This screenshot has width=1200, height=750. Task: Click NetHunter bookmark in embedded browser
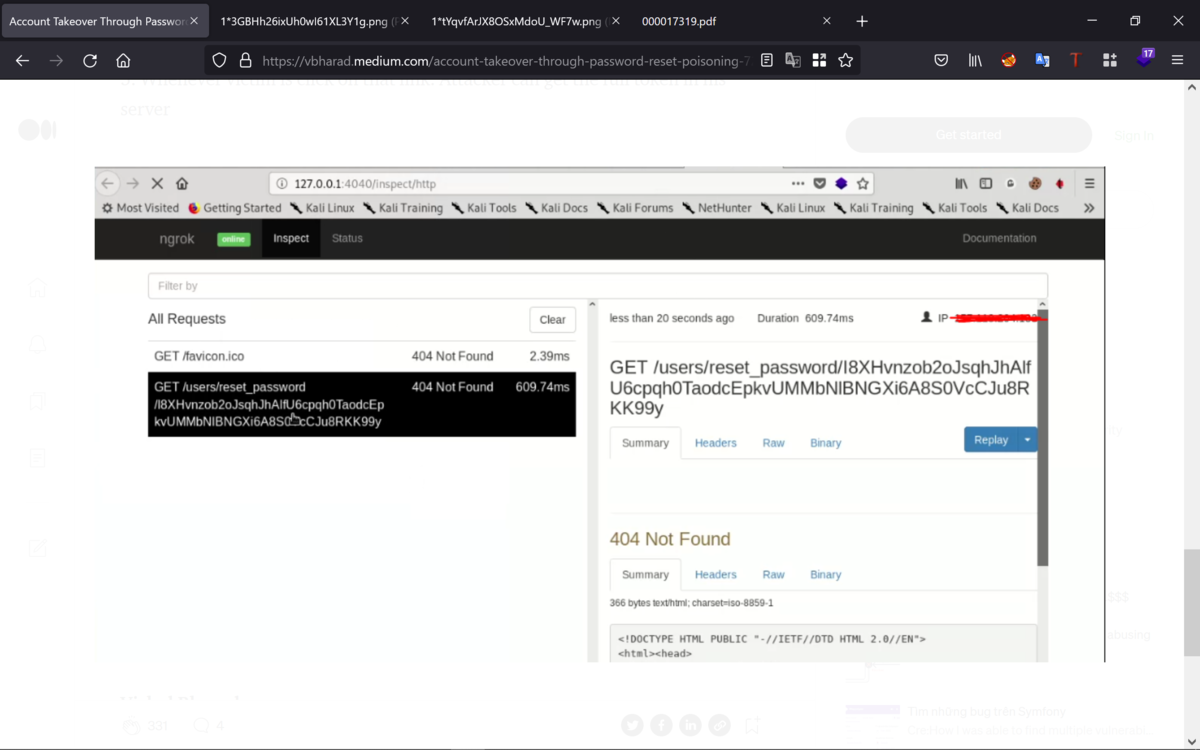717,208
